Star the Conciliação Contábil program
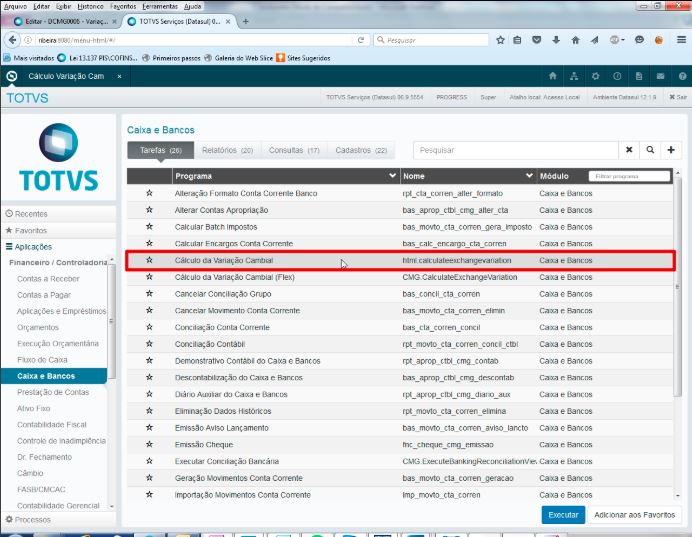 (x=149, y=344)
